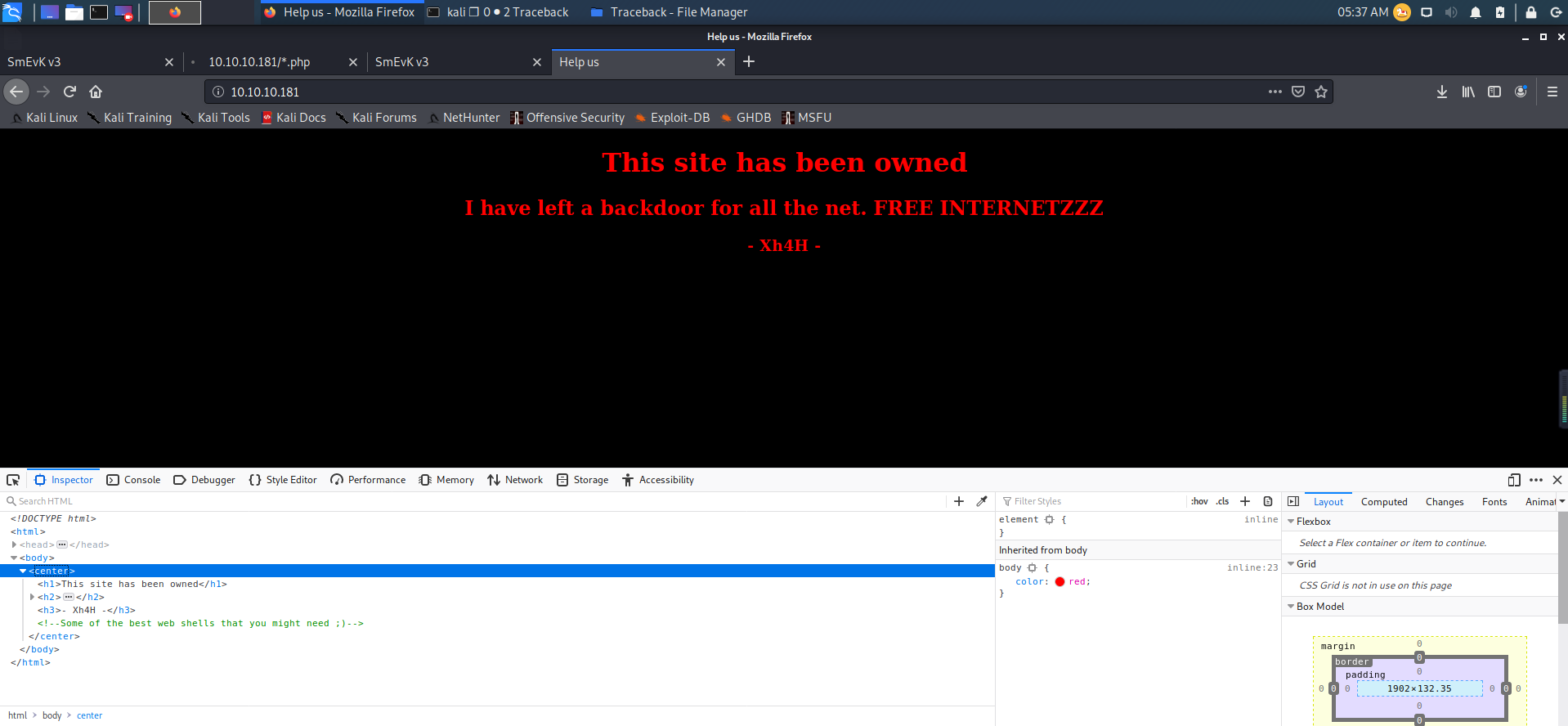Viewport: 1568px width, 726px height.
Task: Collapse the Box Model section
Action: 1291,607
